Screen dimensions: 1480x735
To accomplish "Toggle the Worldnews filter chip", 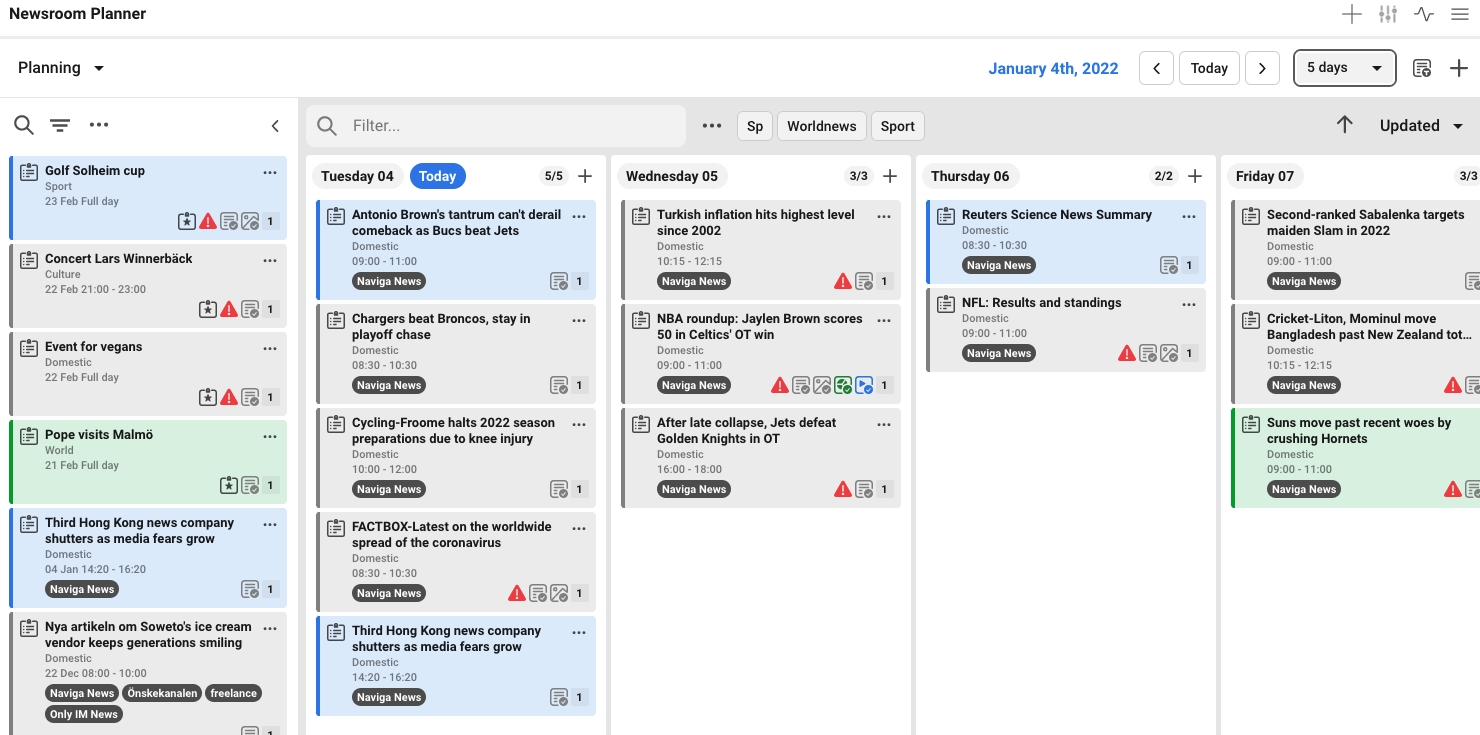I will (x=821, y=126).
